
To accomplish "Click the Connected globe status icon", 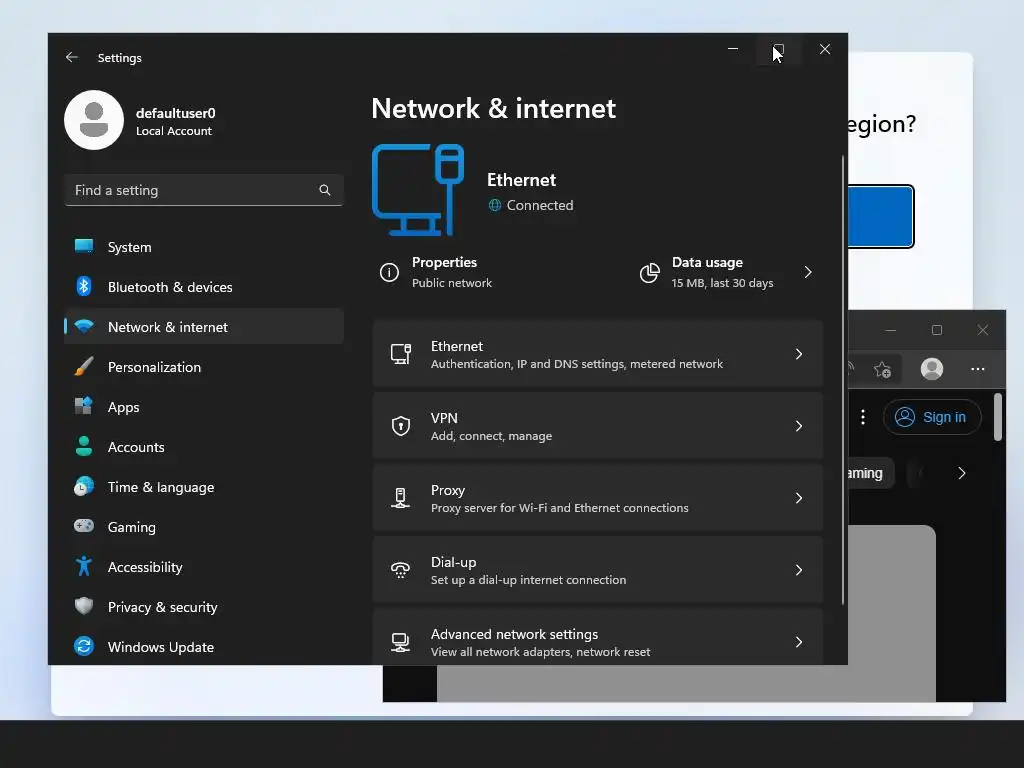I will coord(495,205).
